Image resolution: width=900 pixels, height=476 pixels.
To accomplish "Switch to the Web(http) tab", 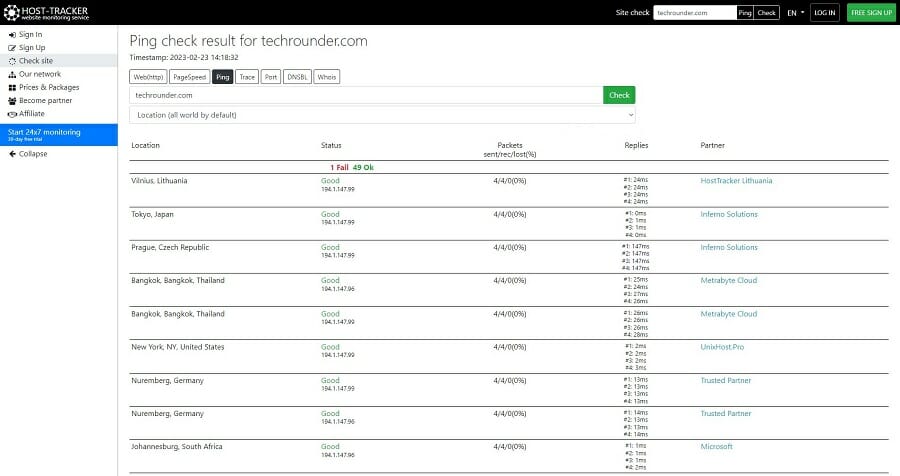I will tap(149, 77).
